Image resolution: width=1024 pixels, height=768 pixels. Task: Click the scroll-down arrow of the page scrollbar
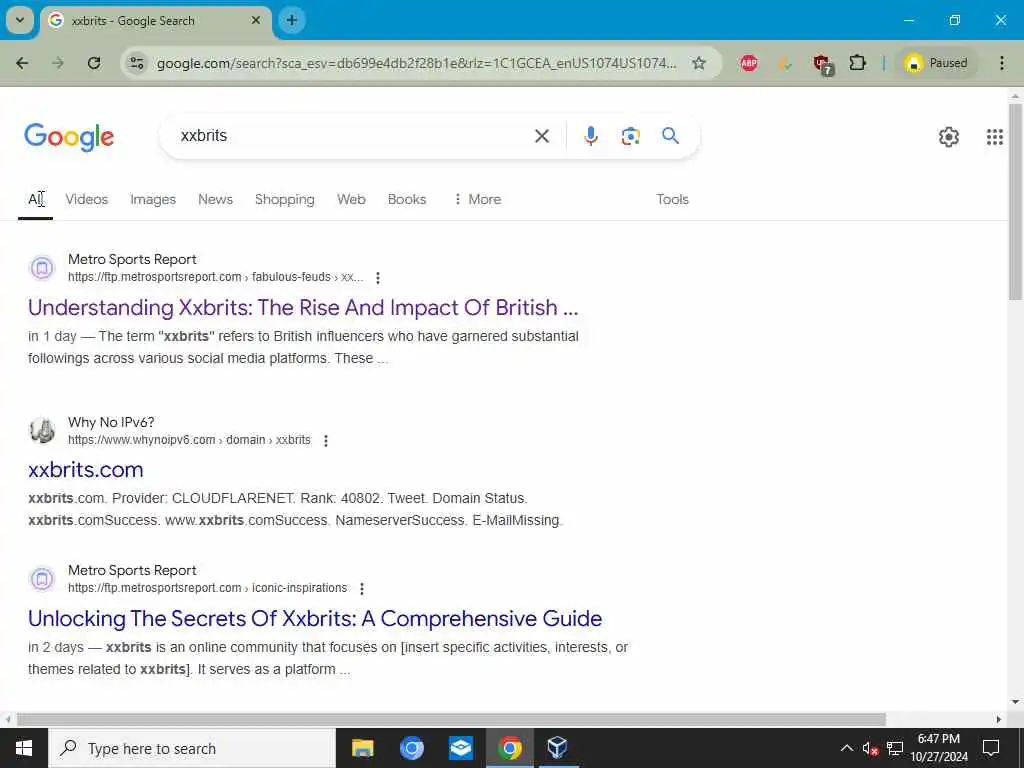(x=1015, y=702)
